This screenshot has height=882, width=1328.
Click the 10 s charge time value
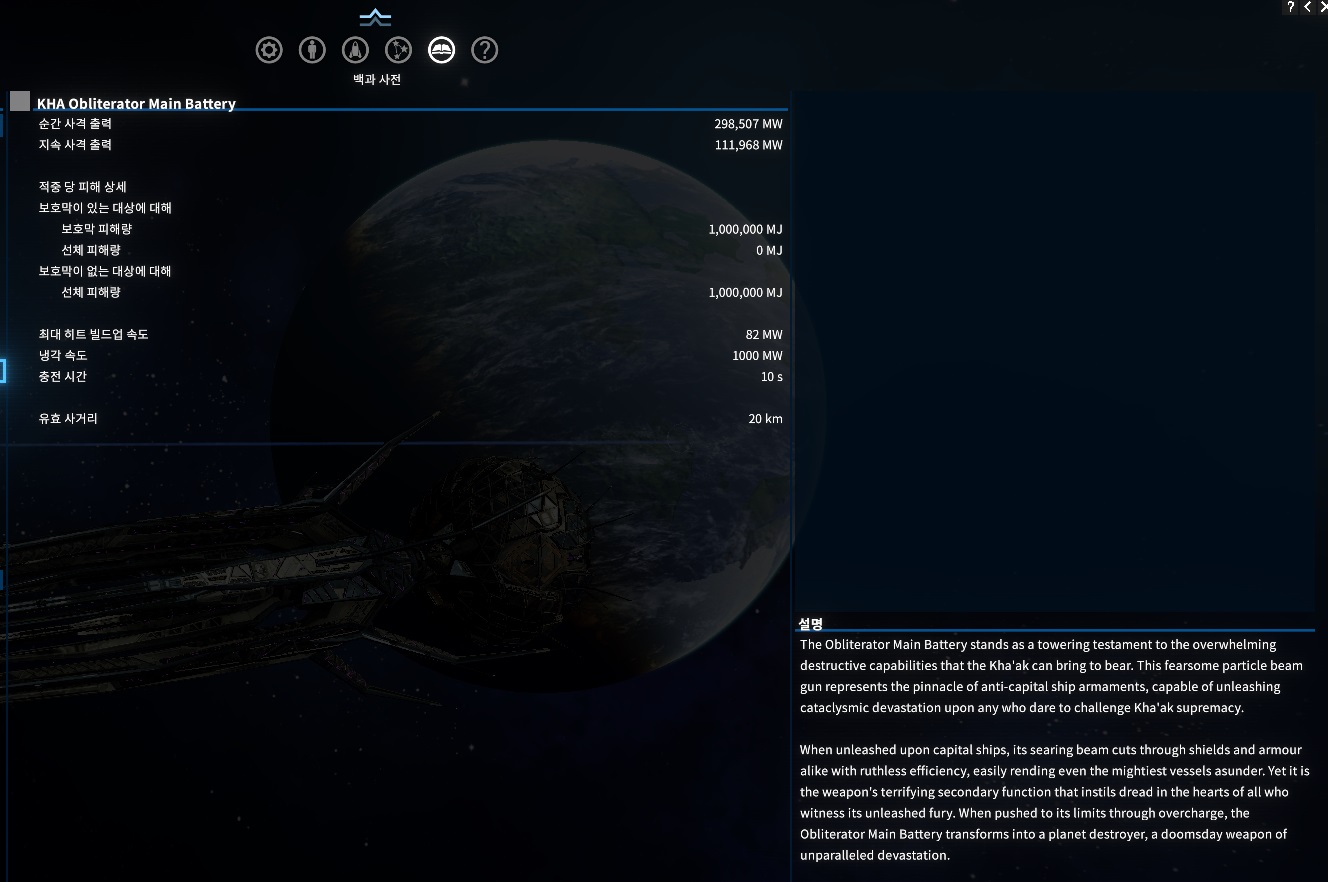point(771,376)
